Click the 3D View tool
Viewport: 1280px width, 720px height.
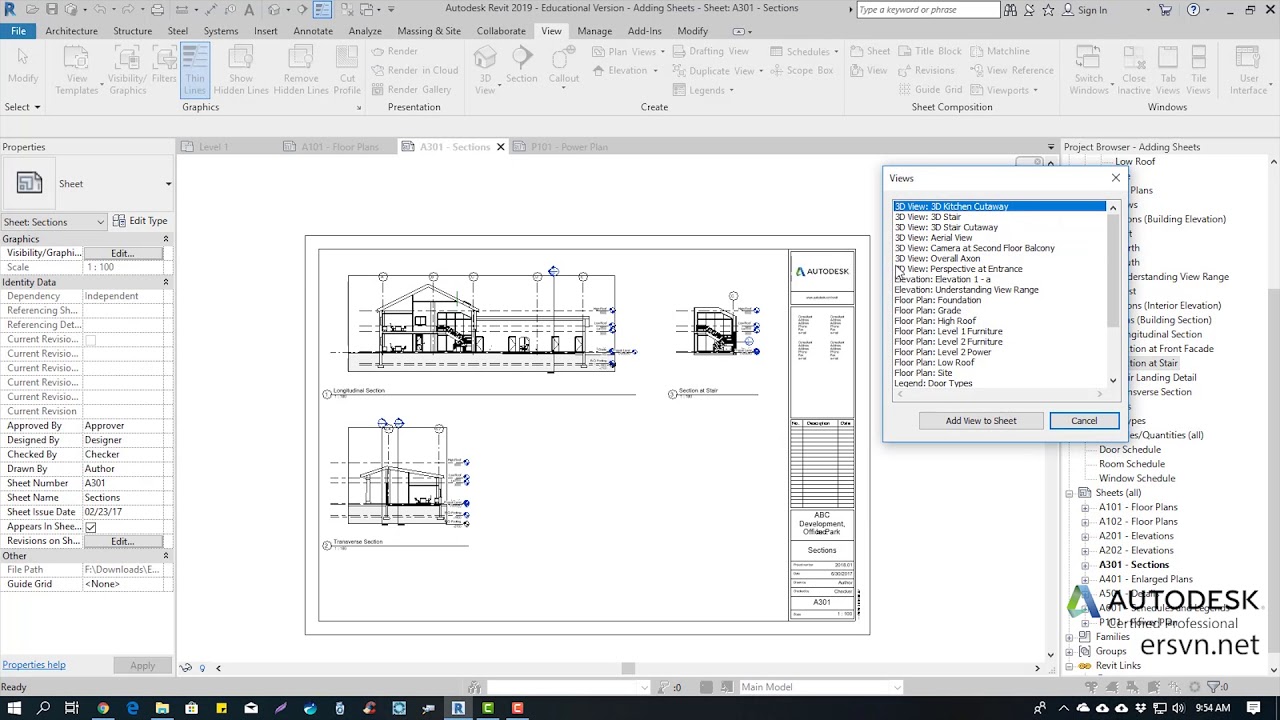[x=485, y=70]
